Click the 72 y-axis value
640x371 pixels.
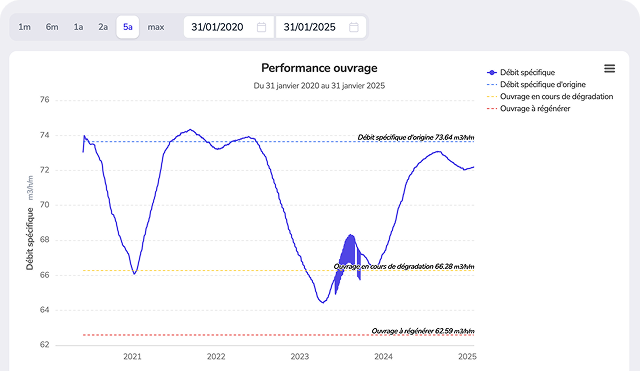click(44, 170)
